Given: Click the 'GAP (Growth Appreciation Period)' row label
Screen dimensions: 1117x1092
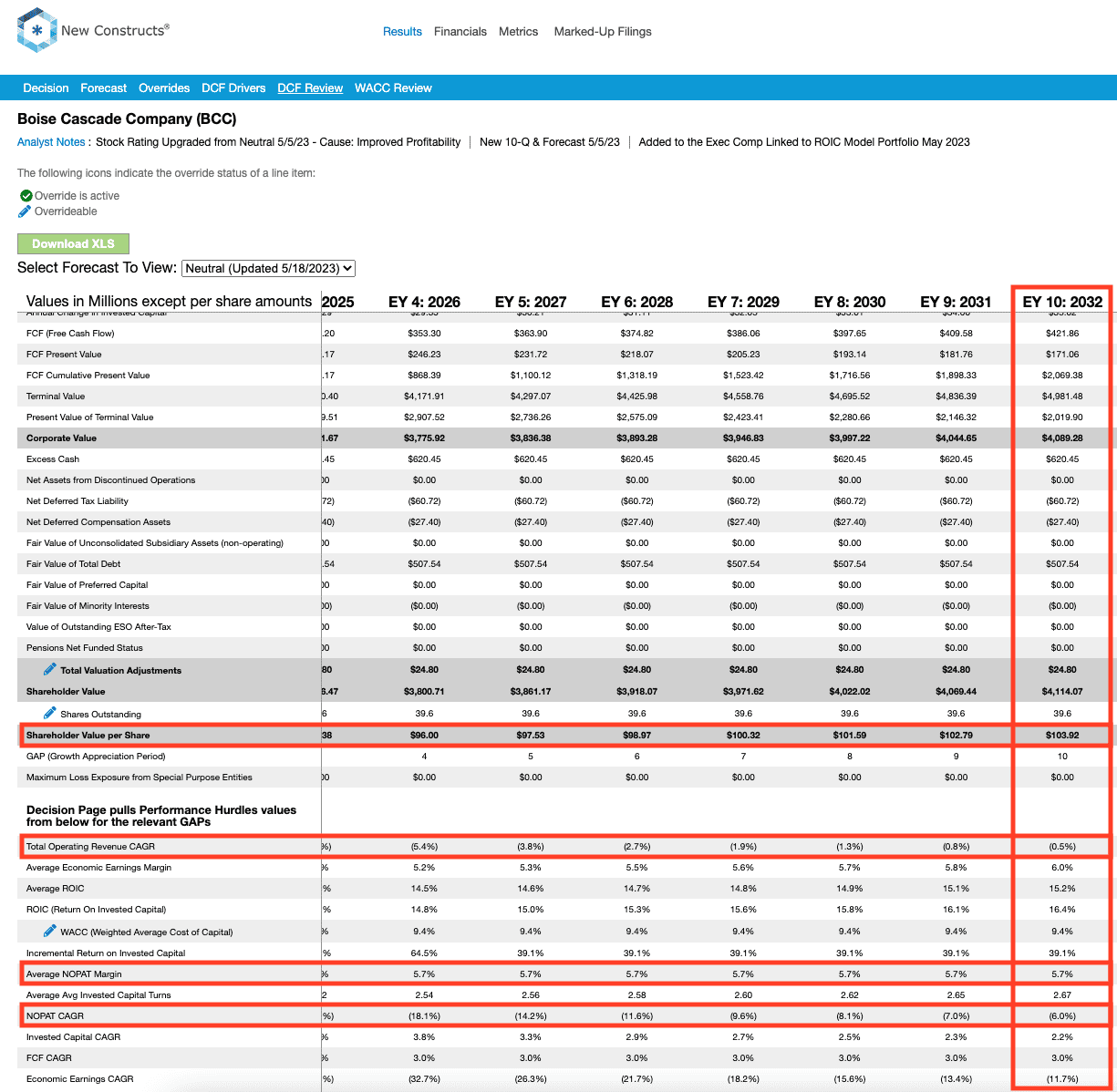Looking at the screenshot, I should pos(96,757).
